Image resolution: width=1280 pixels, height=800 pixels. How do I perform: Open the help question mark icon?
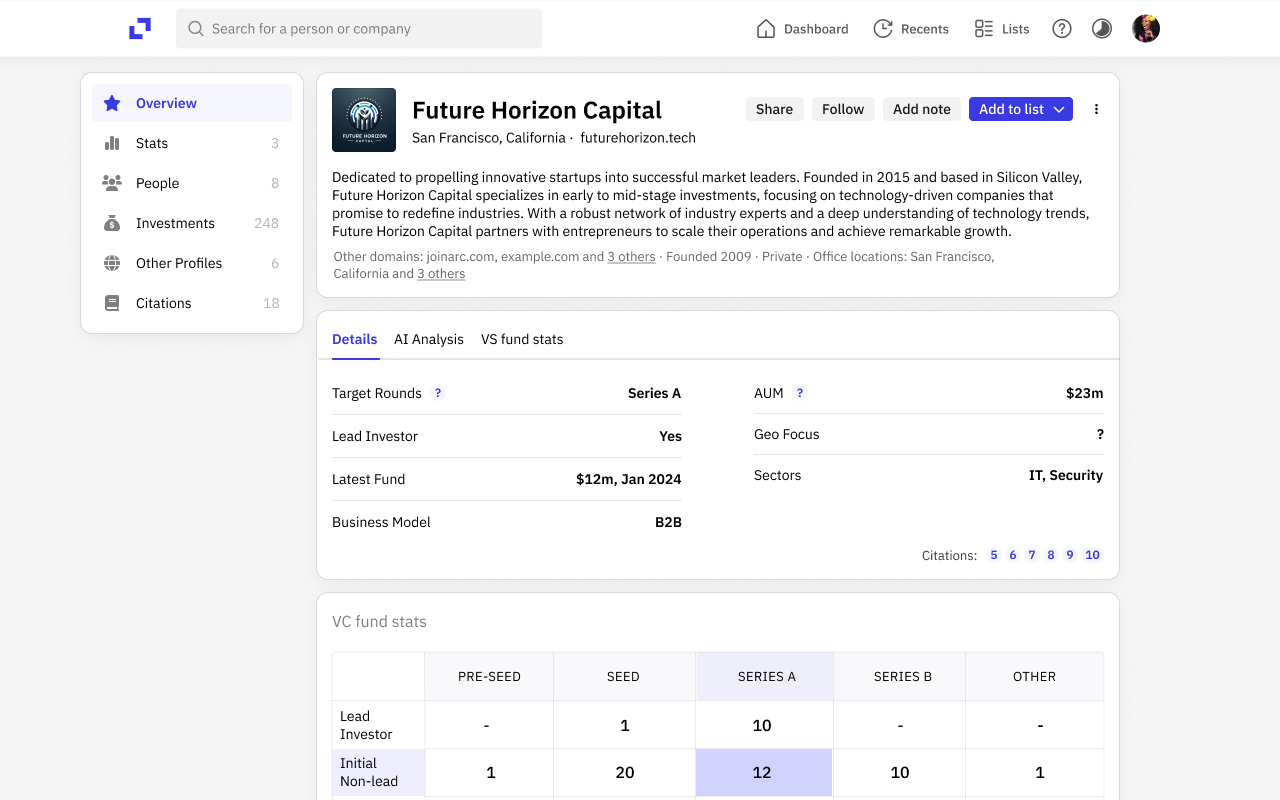tap(1062, 29)
